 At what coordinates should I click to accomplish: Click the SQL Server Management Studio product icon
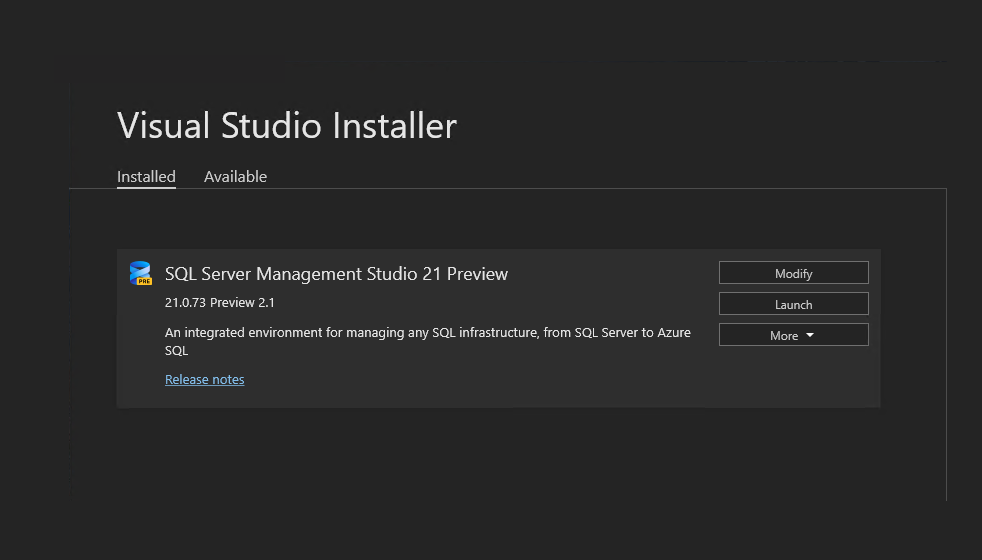point(140,272)
